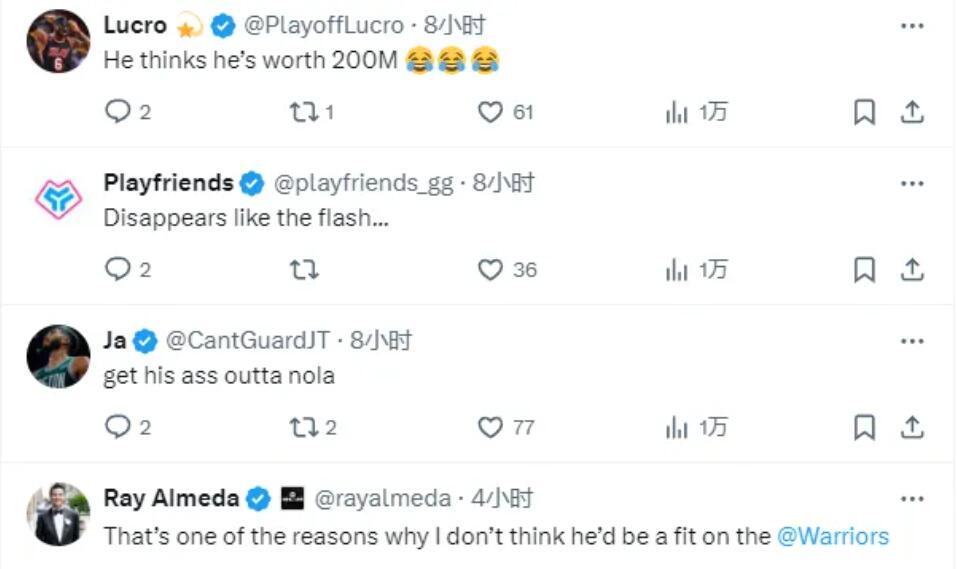957x569 pixels.
Task: Open more options on Ray Almeda's tweet
Action: pos(912,498)
